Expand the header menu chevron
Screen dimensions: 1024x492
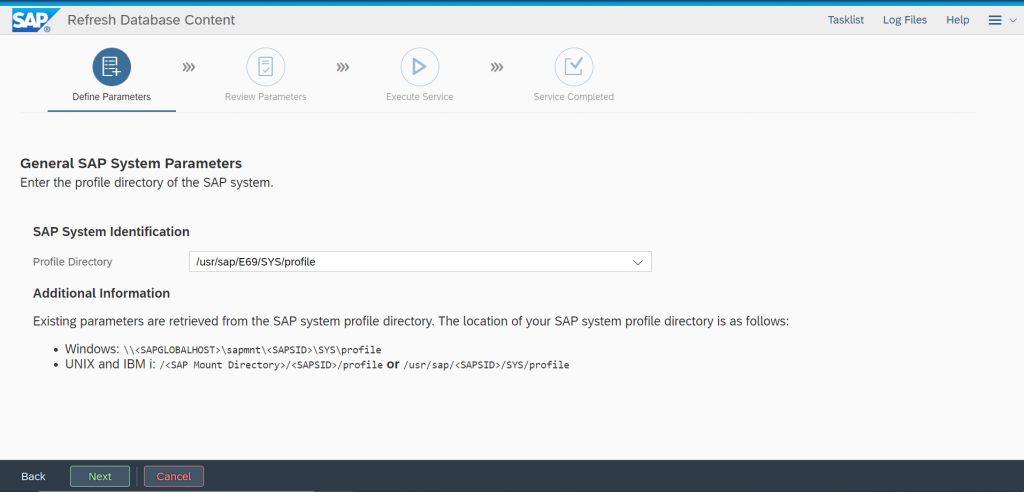[1012, 20]
